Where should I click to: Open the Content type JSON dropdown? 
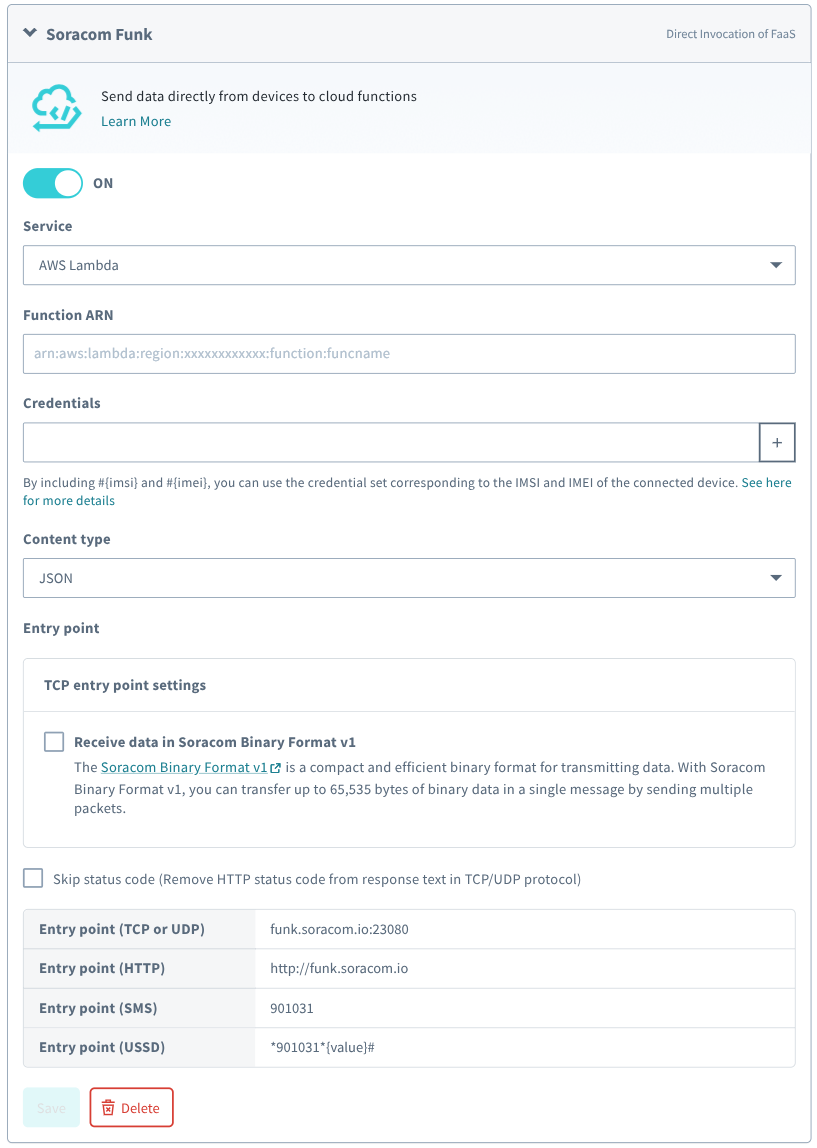(x=409, y=578)
